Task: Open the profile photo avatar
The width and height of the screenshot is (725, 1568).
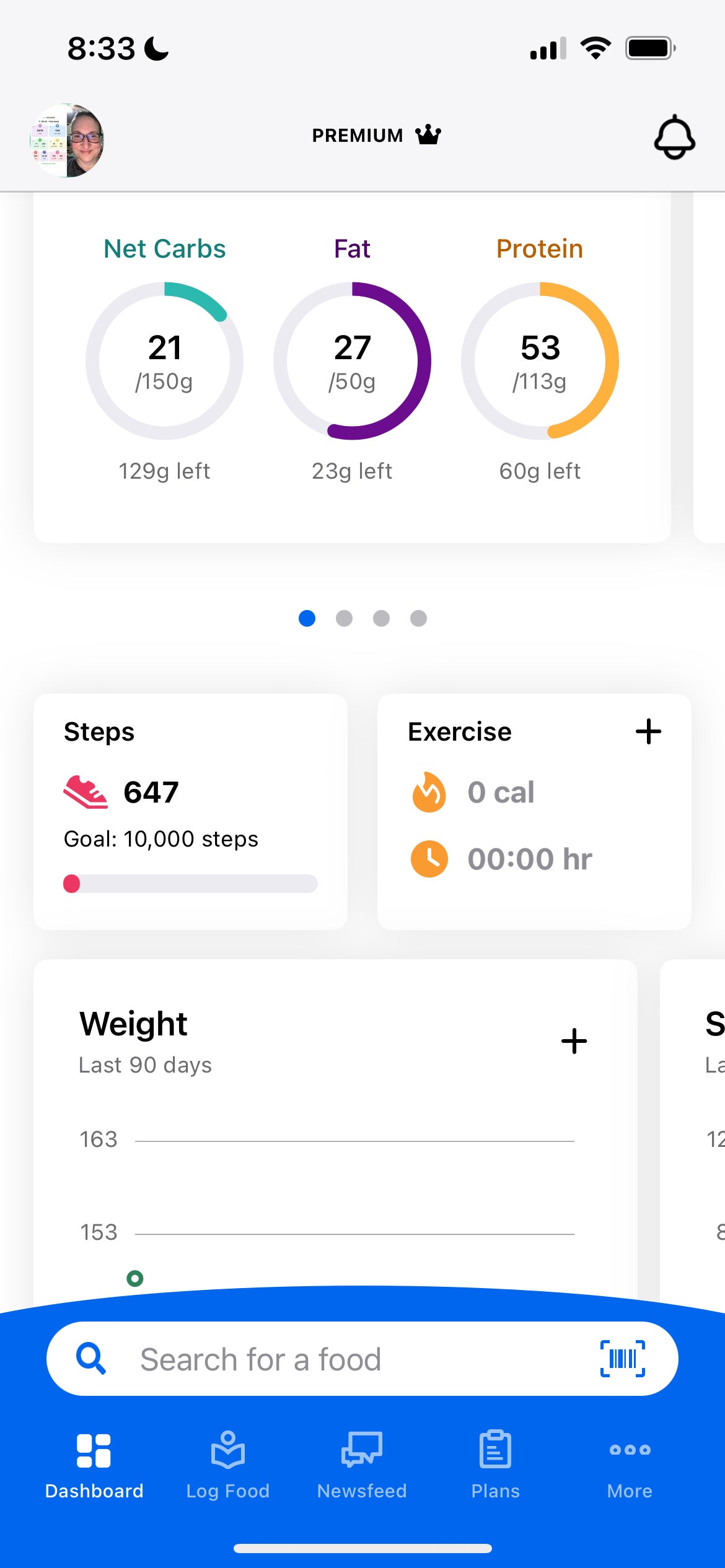Action: pyautogui.click(x=67, y=141)
